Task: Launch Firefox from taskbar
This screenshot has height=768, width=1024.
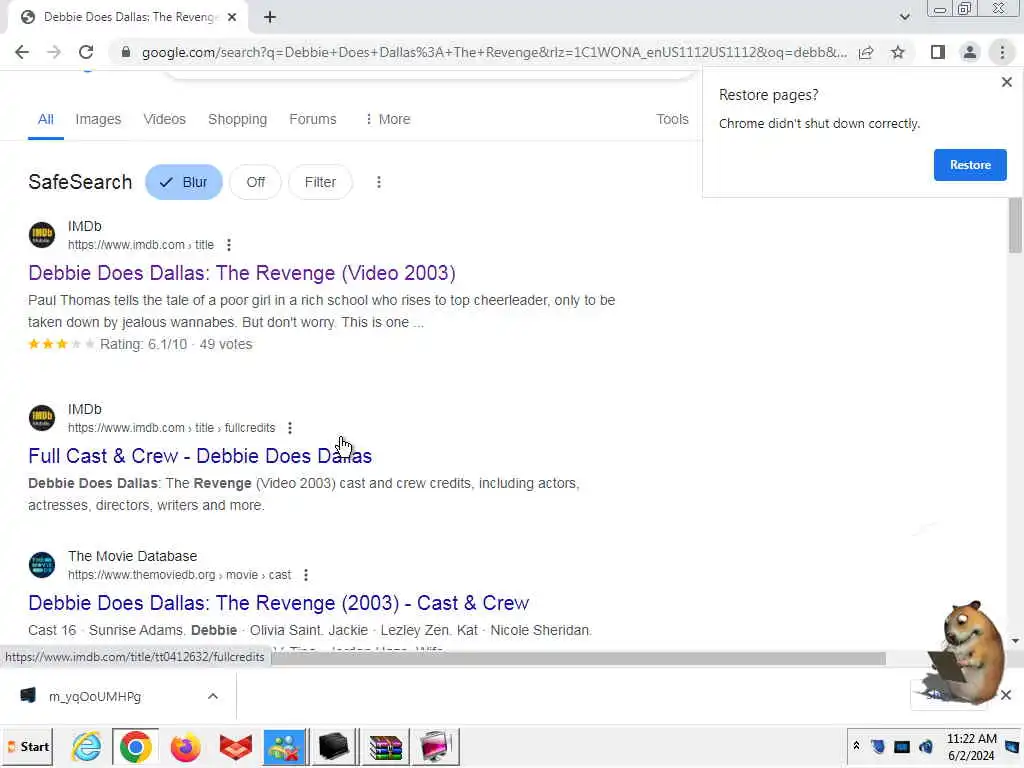Action: tap(185, 746)
